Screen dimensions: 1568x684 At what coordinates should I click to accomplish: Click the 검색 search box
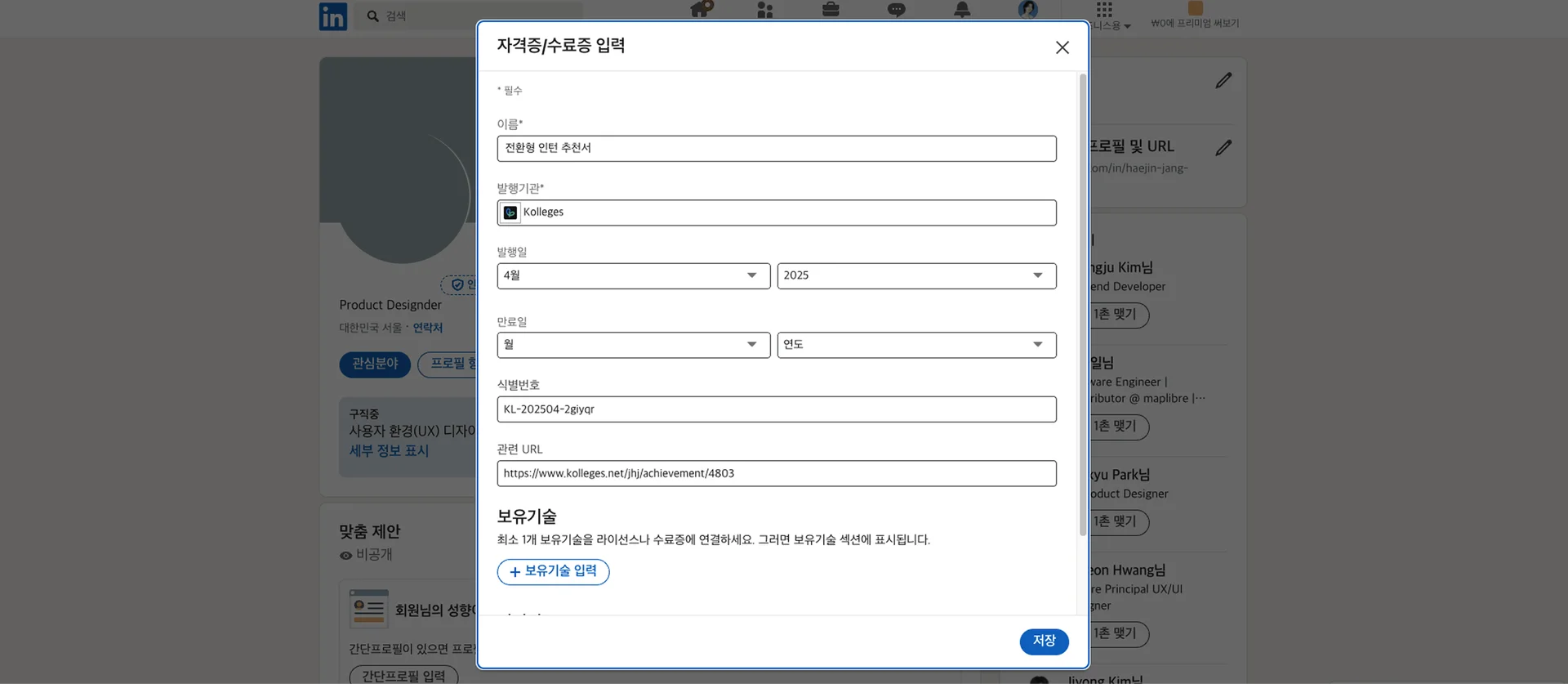click(470, 16)
